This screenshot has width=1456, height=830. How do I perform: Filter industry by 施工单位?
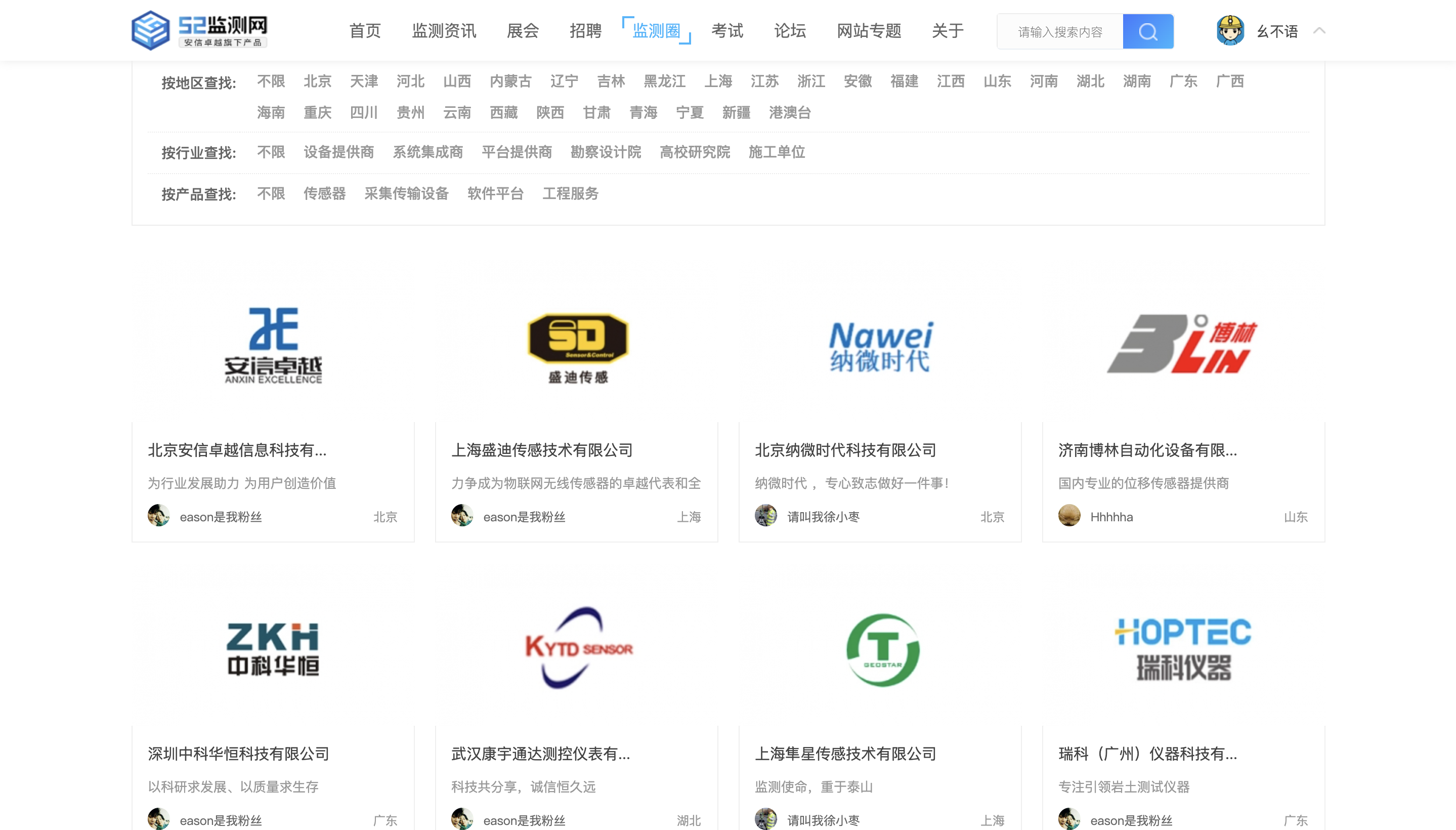(777, 152)
